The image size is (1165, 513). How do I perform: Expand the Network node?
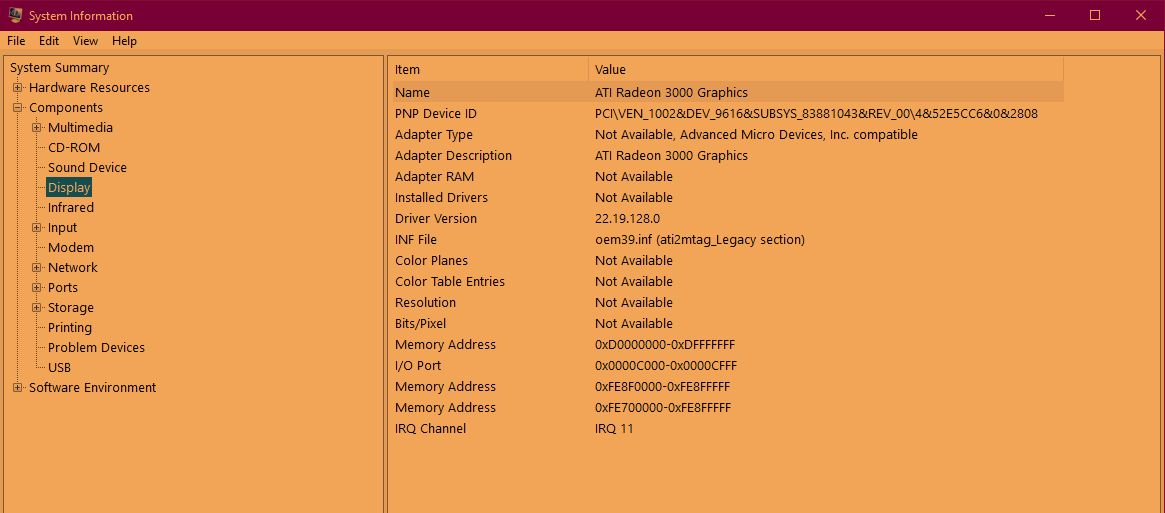click(x=36, y=268)
